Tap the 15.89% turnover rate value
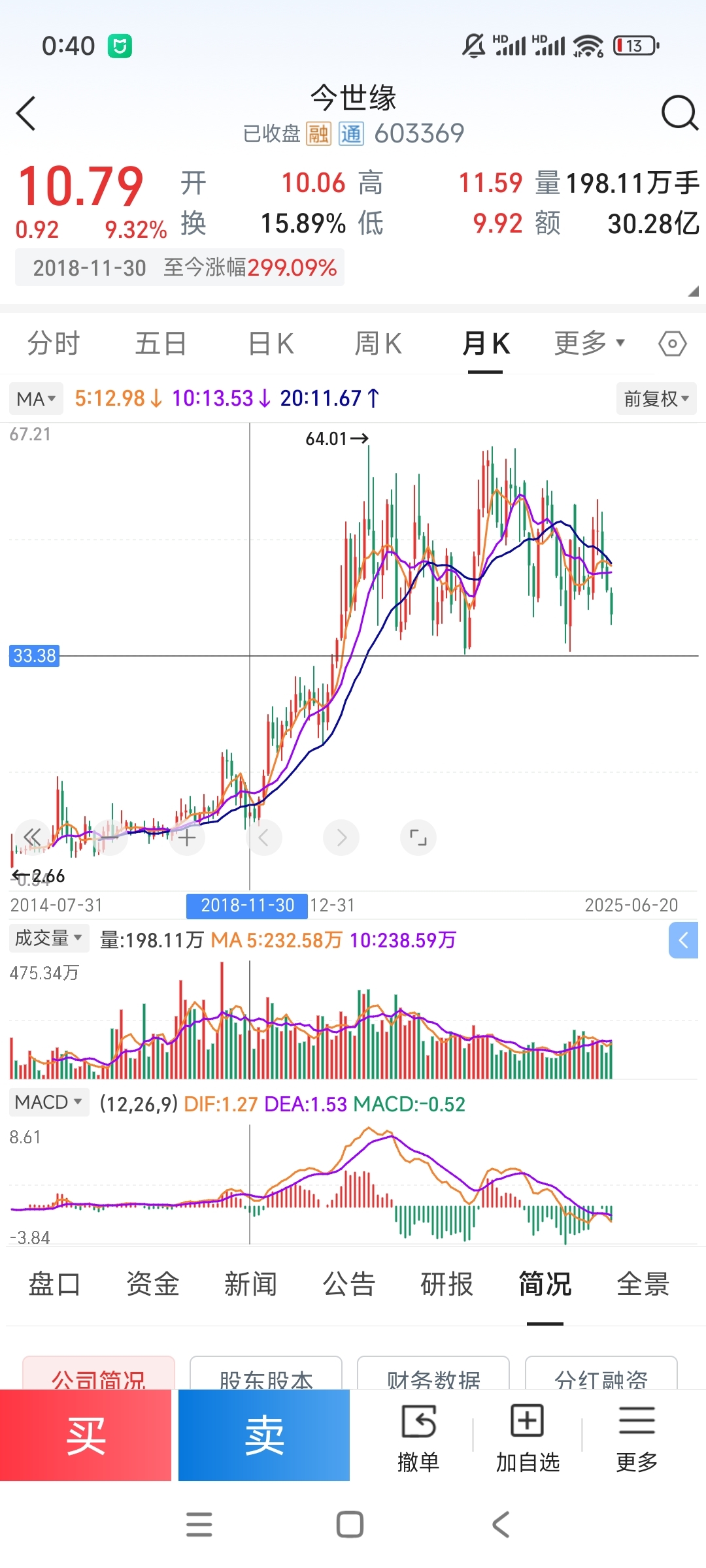This screenshot has height=1568, width=706. (x=303, y=223)
